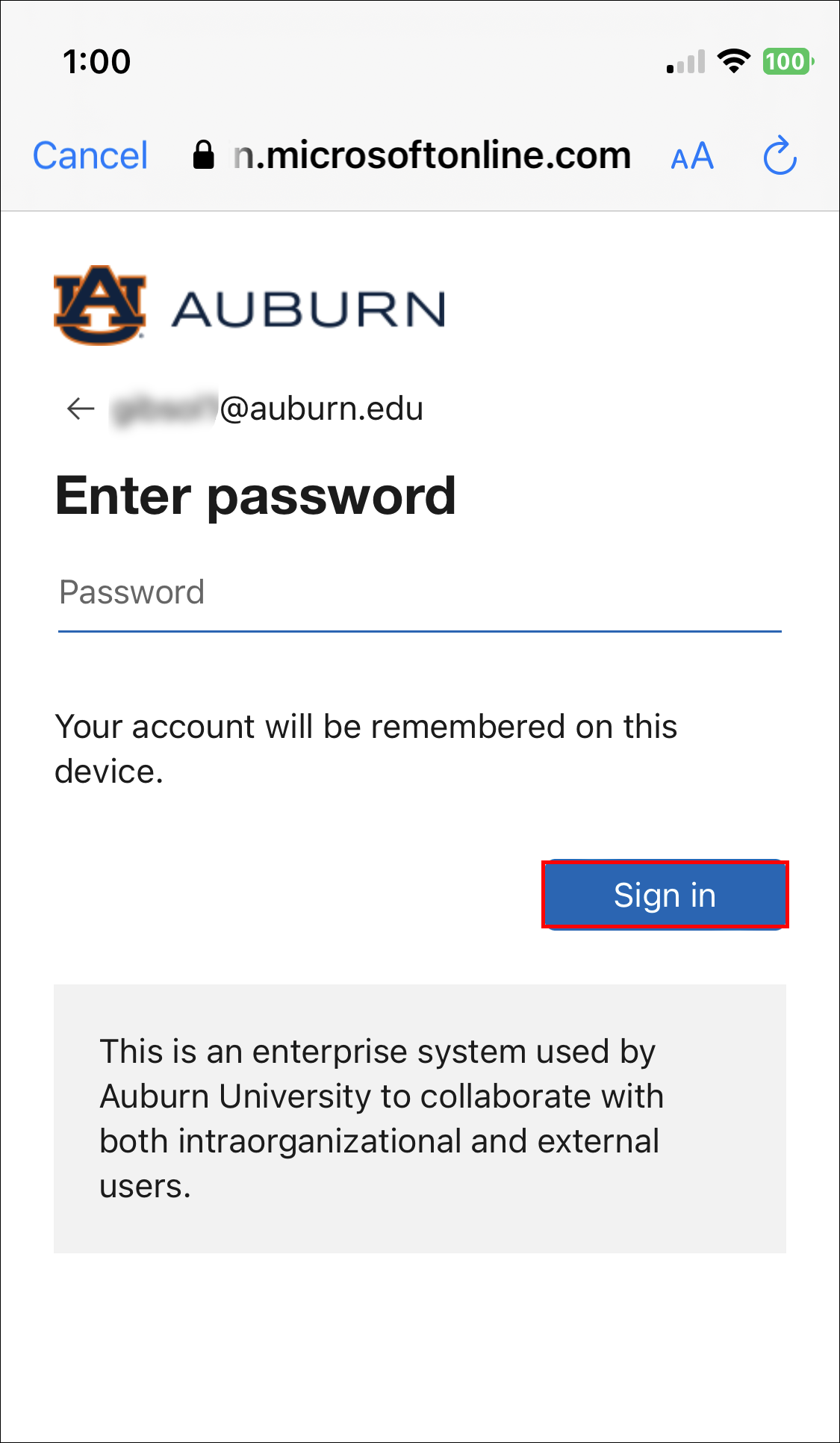The width and height of the screenshot is (840, 1443).
Task: Tap the padlock security icon
Action: pyautogui.click(x=204, y=155)
